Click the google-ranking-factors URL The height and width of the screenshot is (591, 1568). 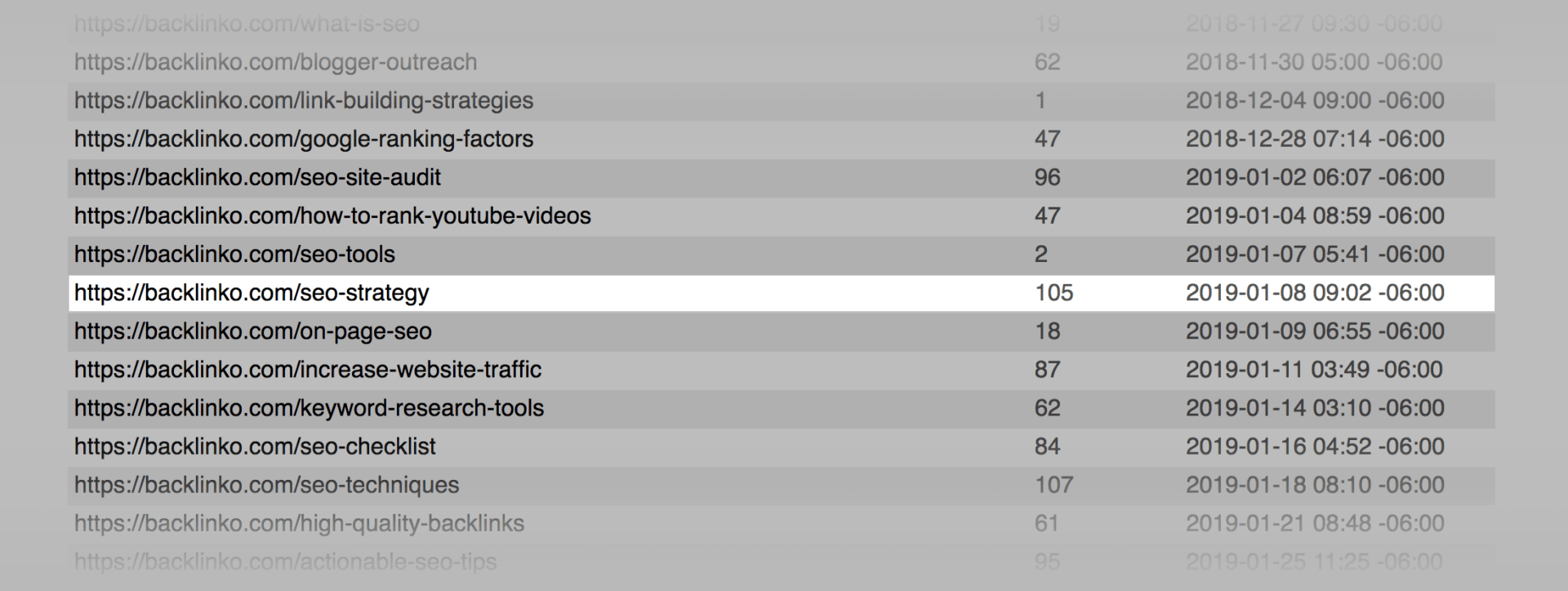[304, 140]
